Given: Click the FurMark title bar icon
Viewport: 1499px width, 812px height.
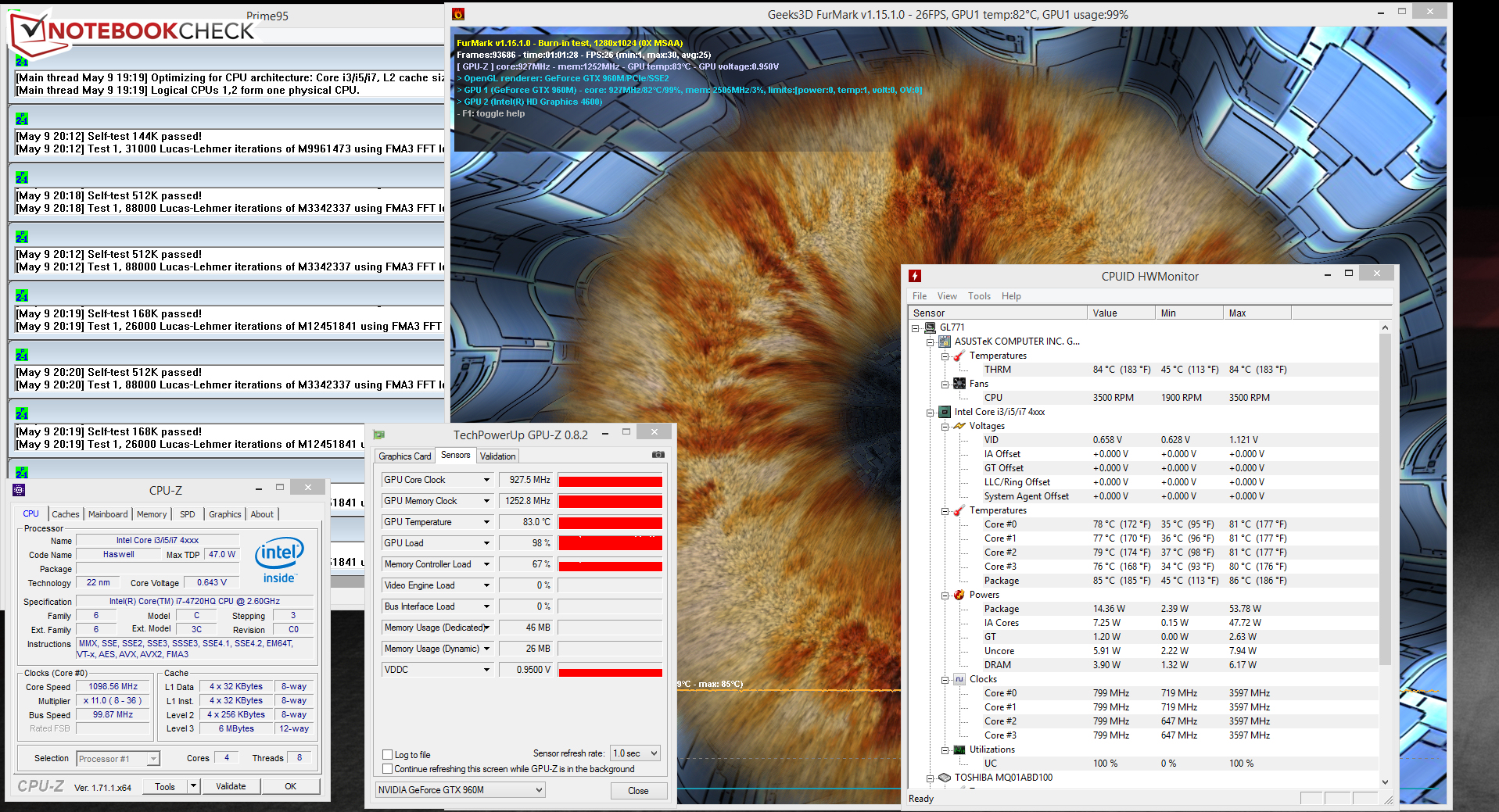Looking at the screenshot, I should coord(458,14).
